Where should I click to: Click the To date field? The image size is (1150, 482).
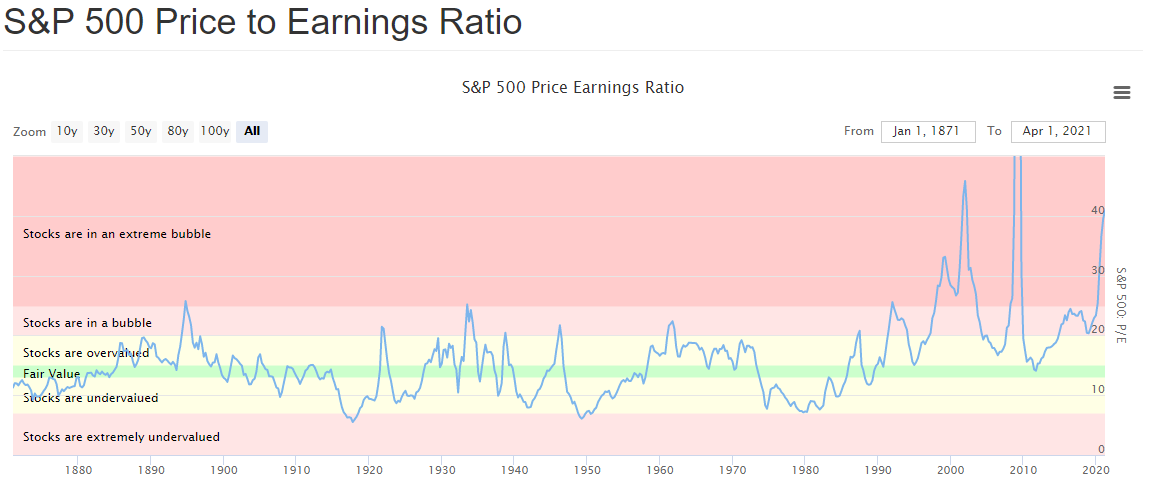point(1057,132)
